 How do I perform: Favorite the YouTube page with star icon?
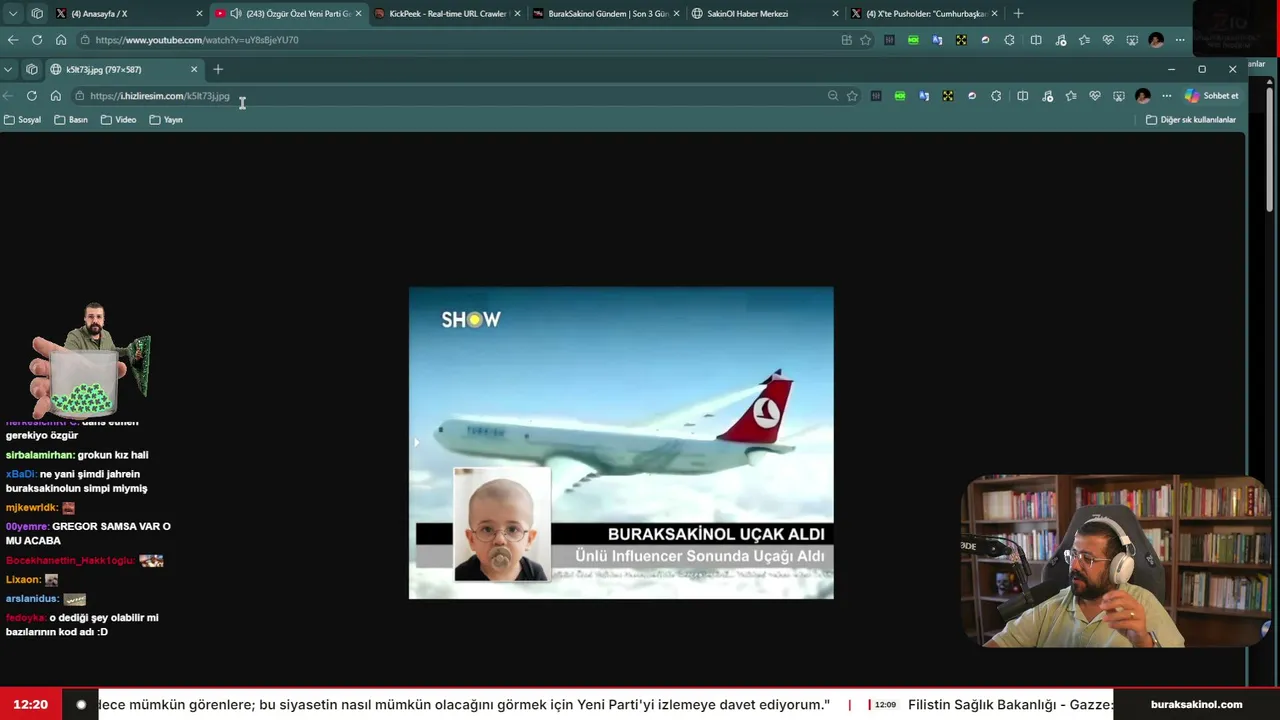pos(865,40)
